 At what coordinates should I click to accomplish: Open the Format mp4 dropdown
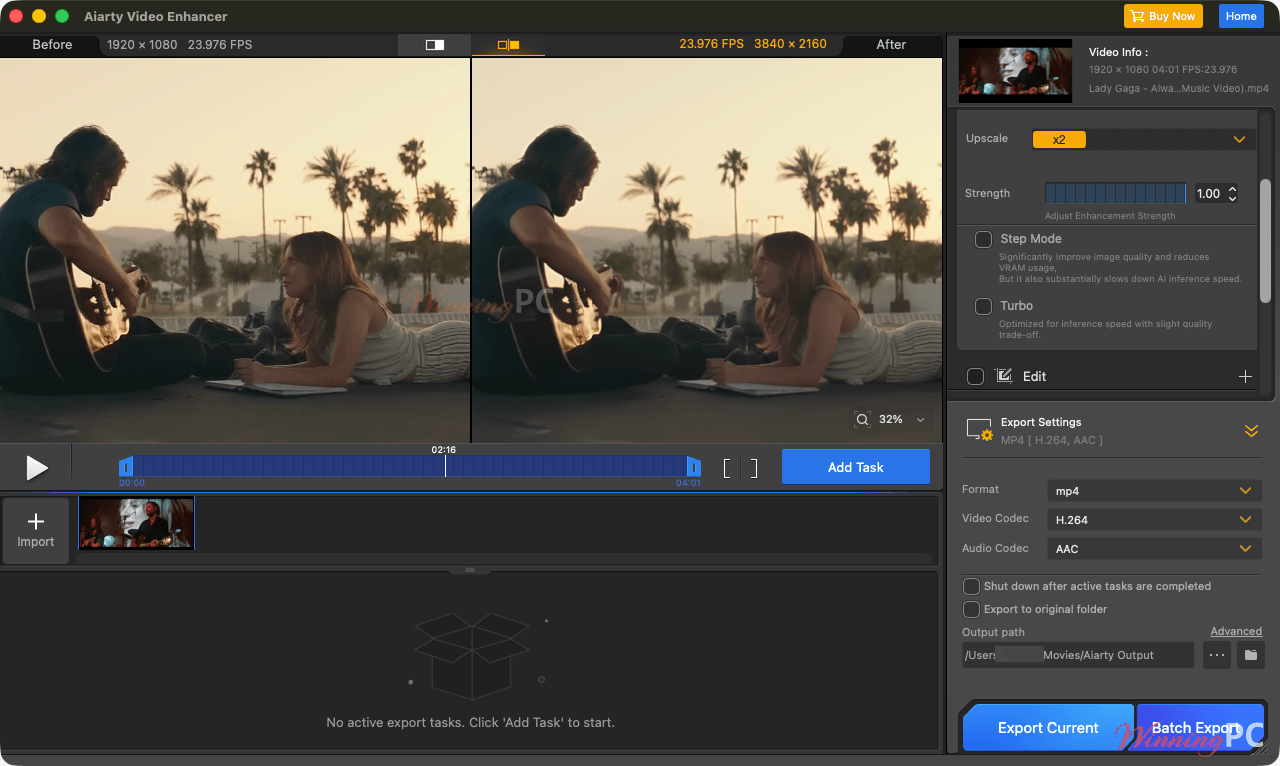(1154, 491)
